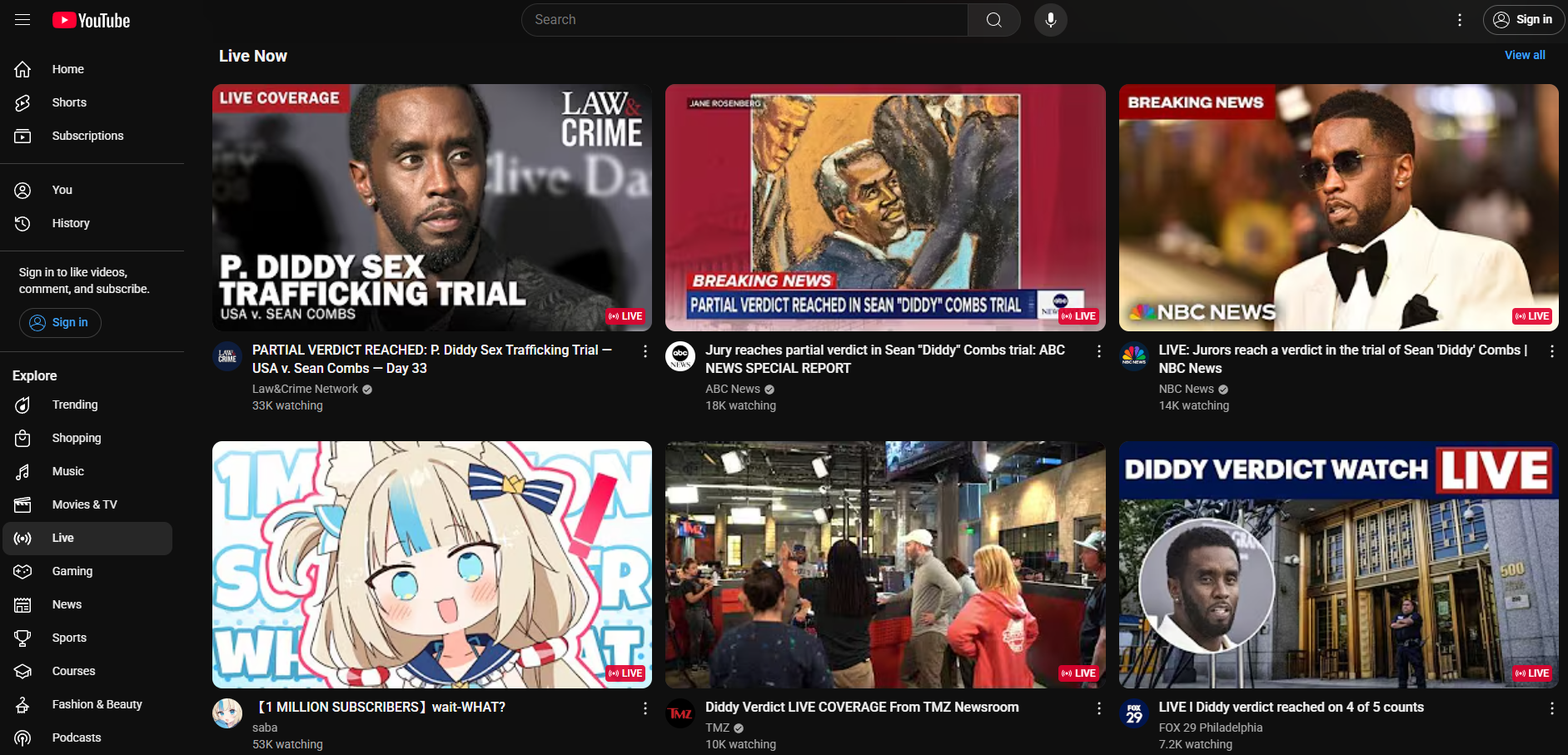Screen dimensions: 1568x755
Task: Open watch History
Action: tap(87, 223)
